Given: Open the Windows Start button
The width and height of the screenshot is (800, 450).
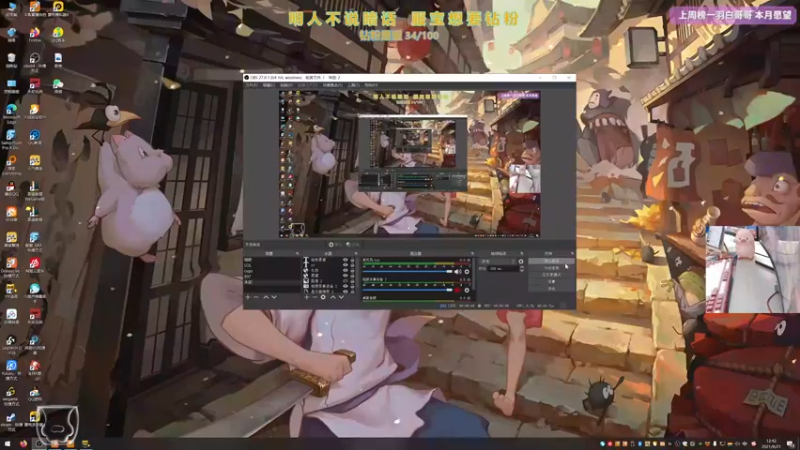Looking at the screenshot, I should click(7, 444).
